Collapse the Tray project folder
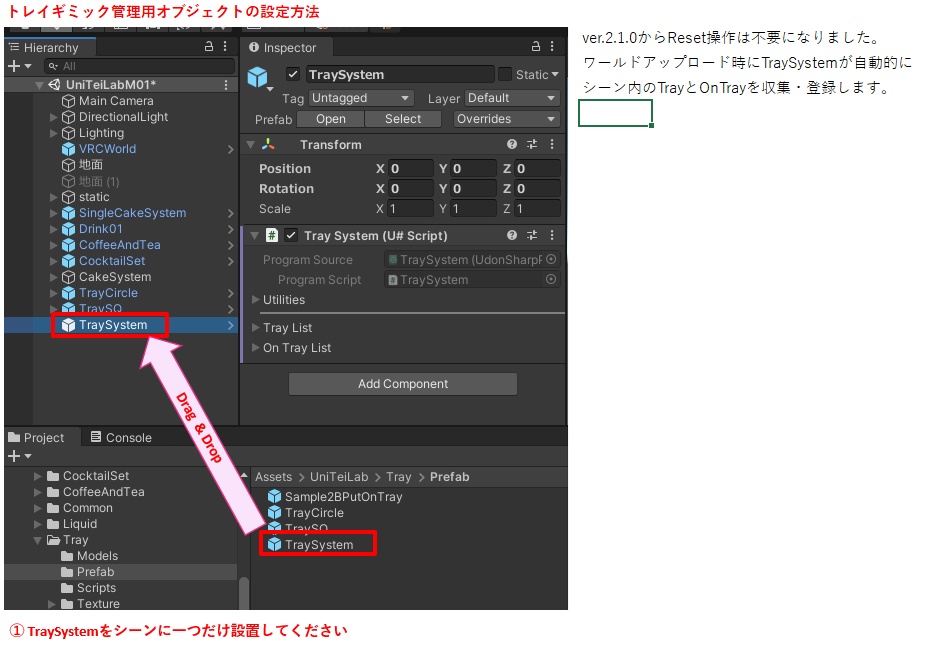Viewport: 928px width, 649px height. [x=38, y=540]
